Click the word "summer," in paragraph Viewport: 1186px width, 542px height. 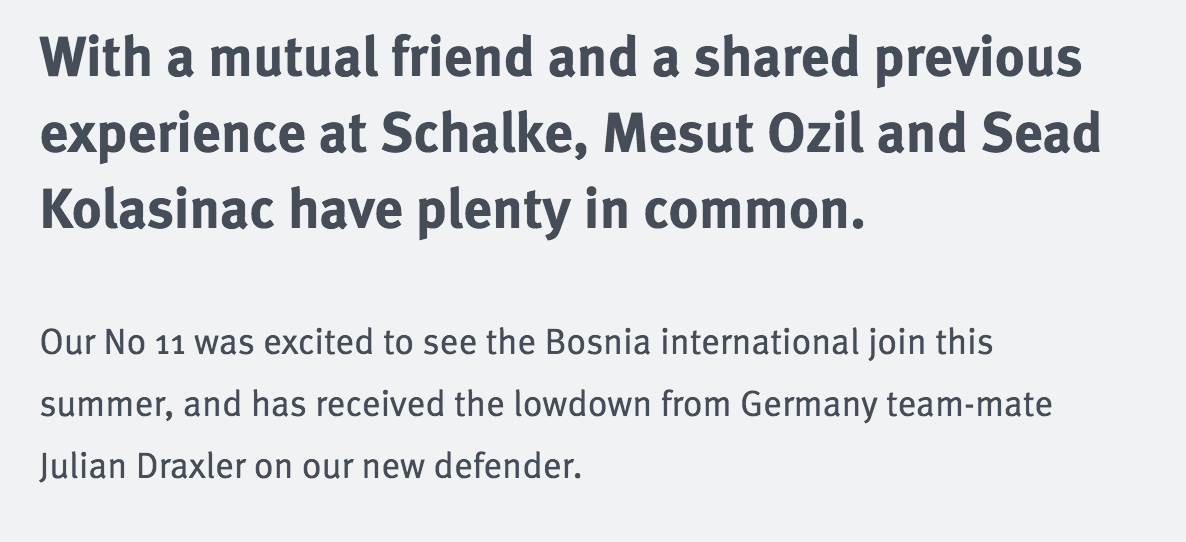point(107,406)
